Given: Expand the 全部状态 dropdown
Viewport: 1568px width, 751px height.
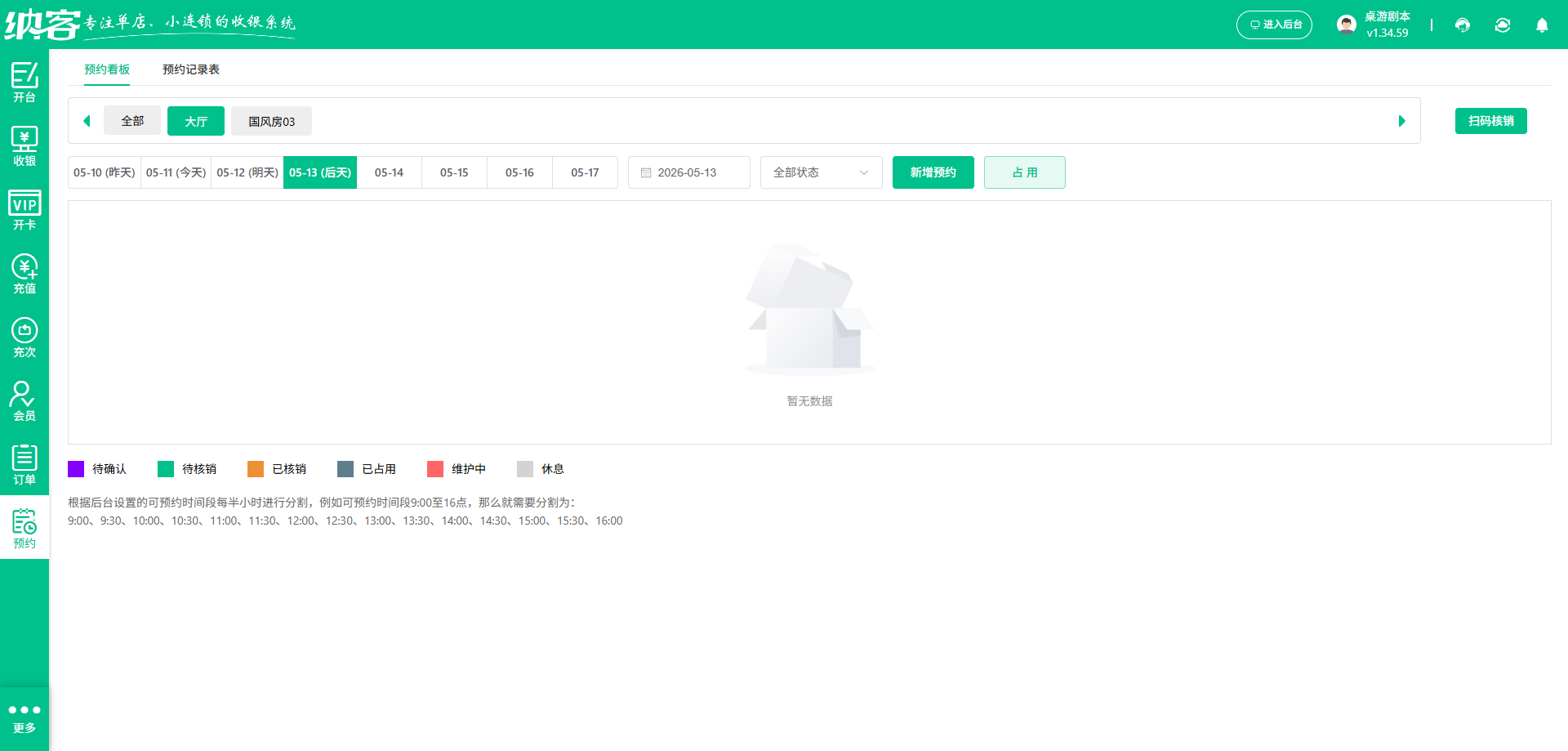Looking at the screenshot, I should point(822,172).
